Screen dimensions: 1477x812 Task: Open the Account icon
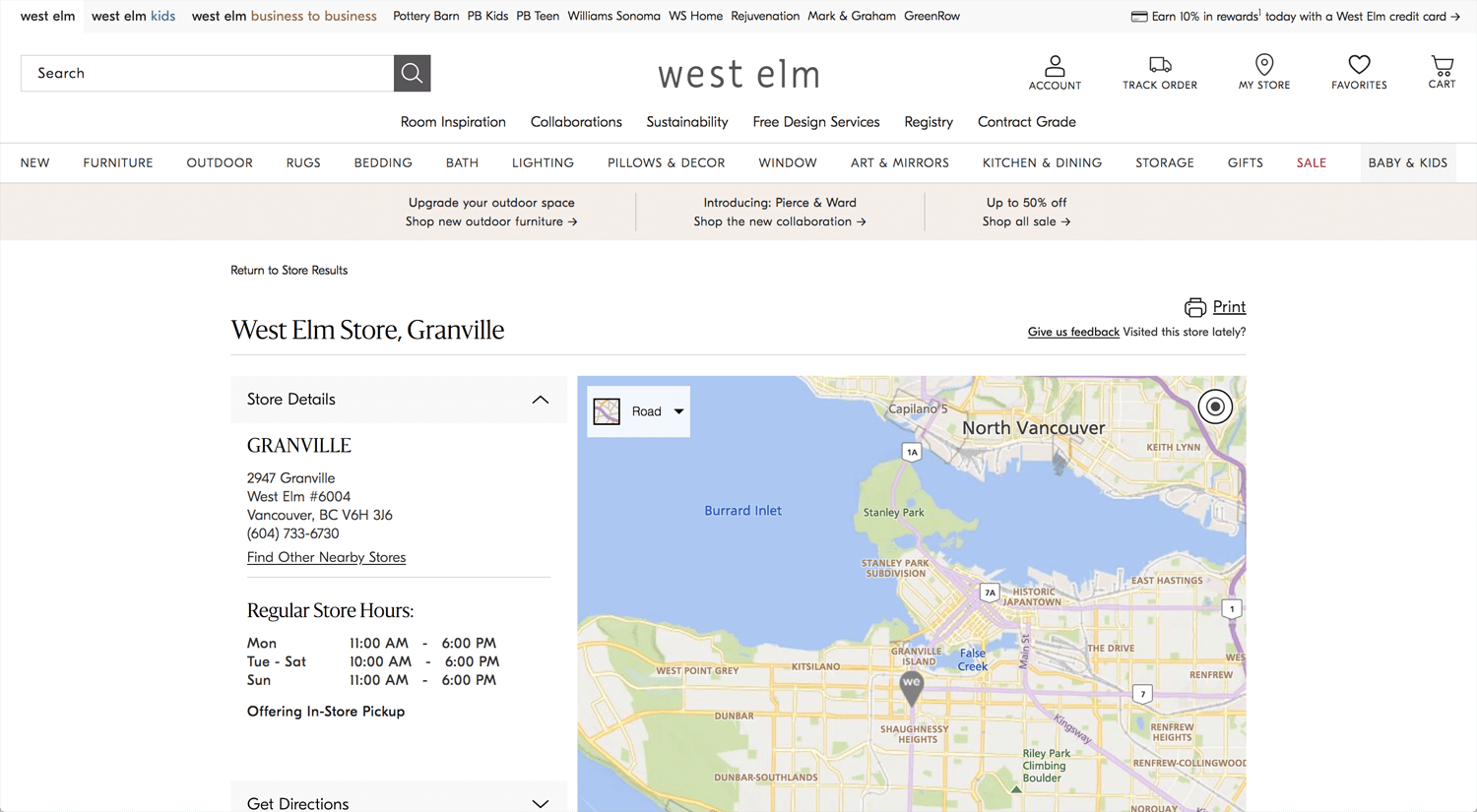point(1054,66)
